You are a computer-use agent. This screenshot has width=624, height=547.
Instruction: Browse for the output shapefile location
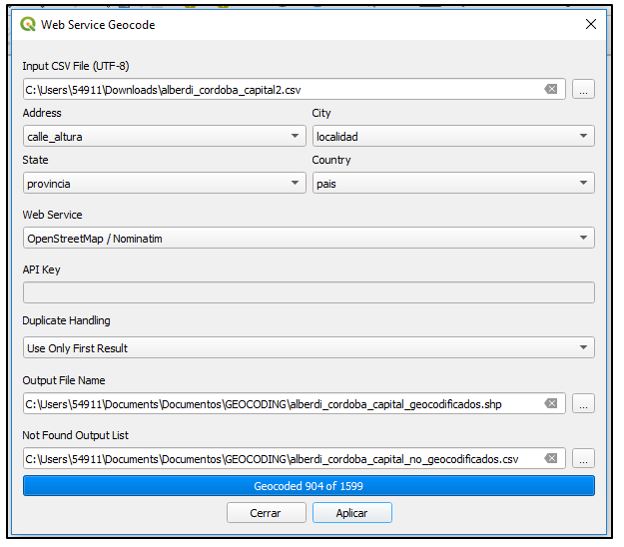pyautogui.click(x=583, y=403)
